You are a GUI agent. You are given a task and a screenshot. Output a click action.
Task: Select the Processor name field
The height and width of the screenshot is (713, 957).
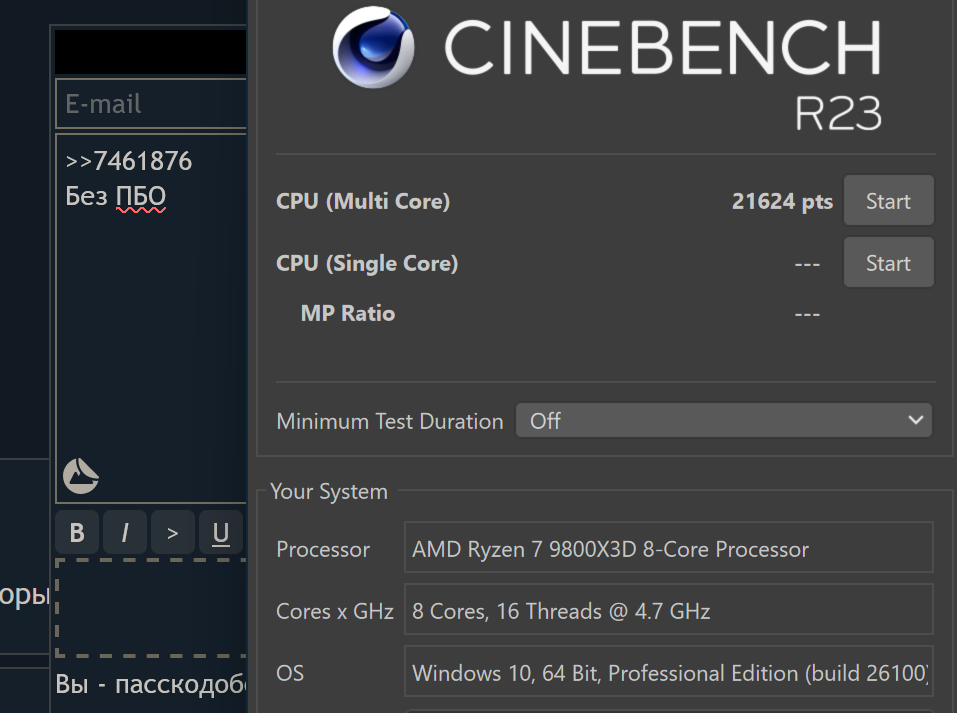[x=669, y=547]
